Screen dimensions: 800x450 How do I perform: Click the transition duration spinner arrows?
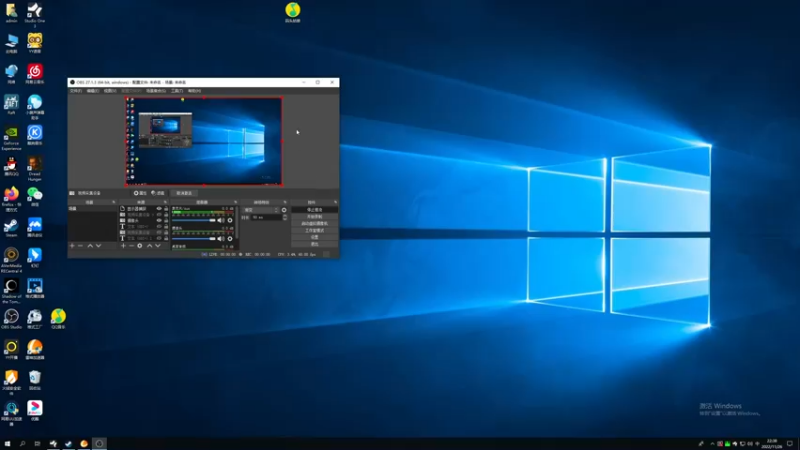point(285,217)
